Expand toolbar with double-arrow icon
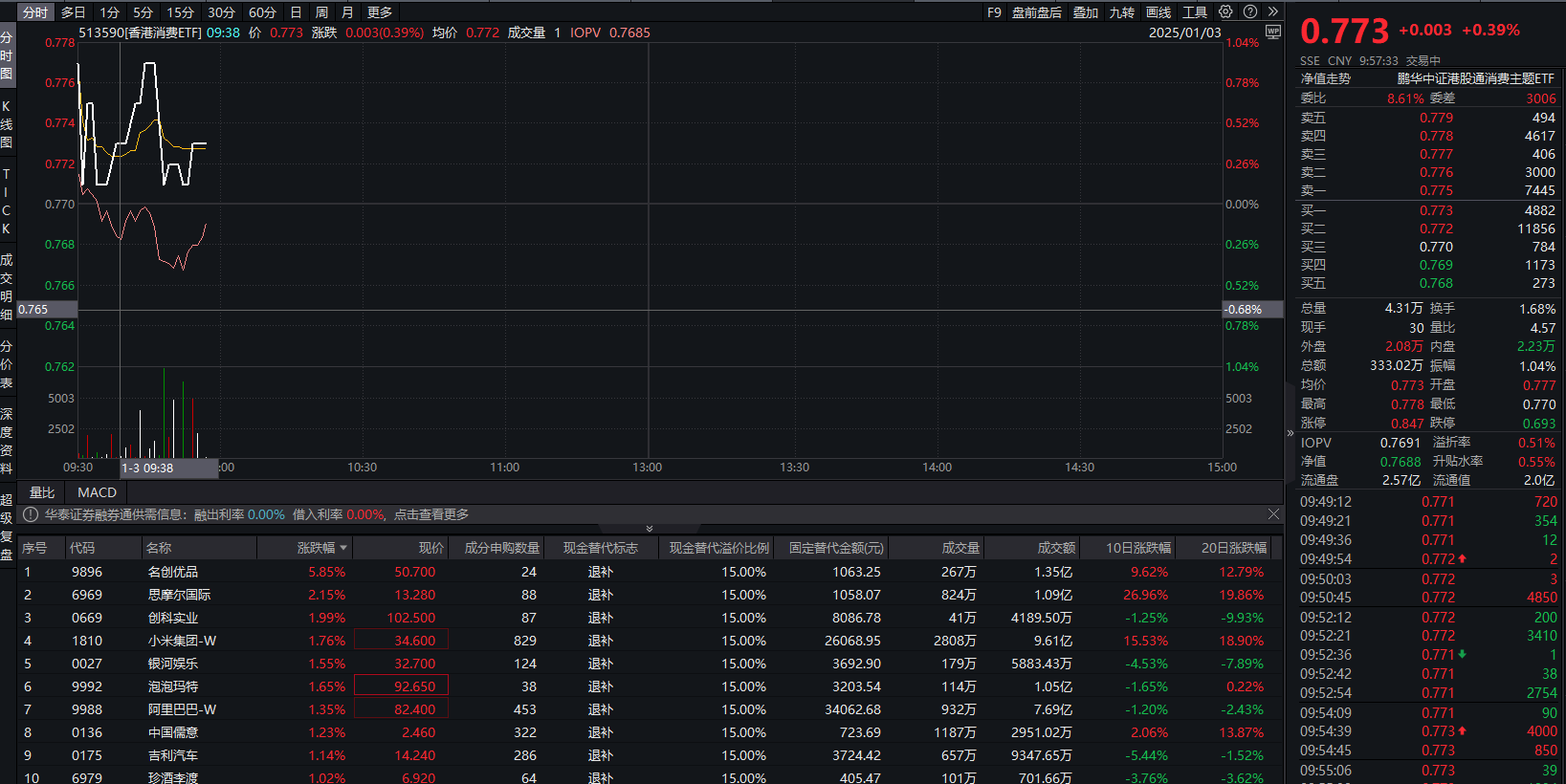This screenshot has height=784, width=1566. pyautogui.click(x=1272, y=11)
